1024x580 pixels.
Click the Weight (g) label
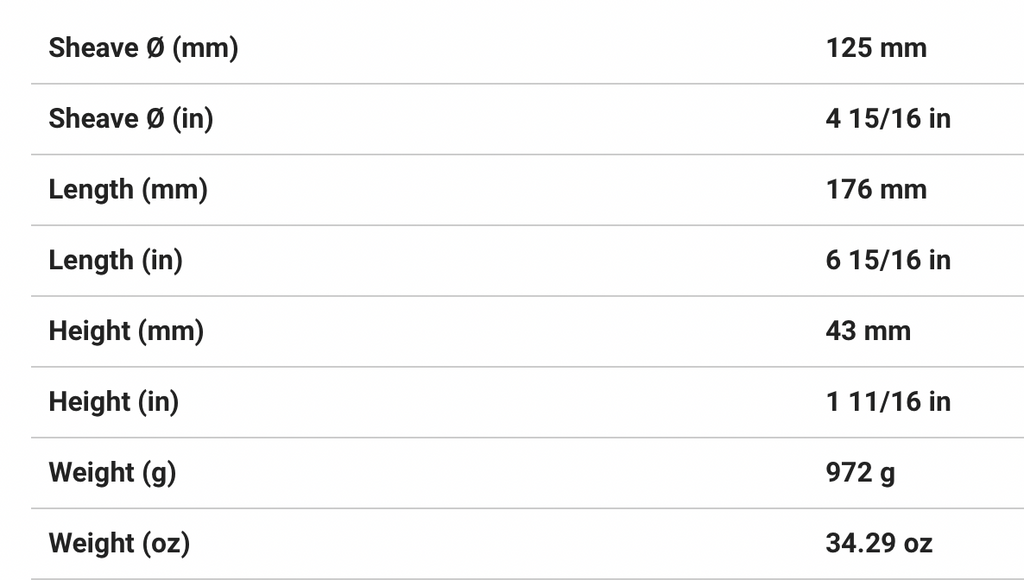coord(112,472)
